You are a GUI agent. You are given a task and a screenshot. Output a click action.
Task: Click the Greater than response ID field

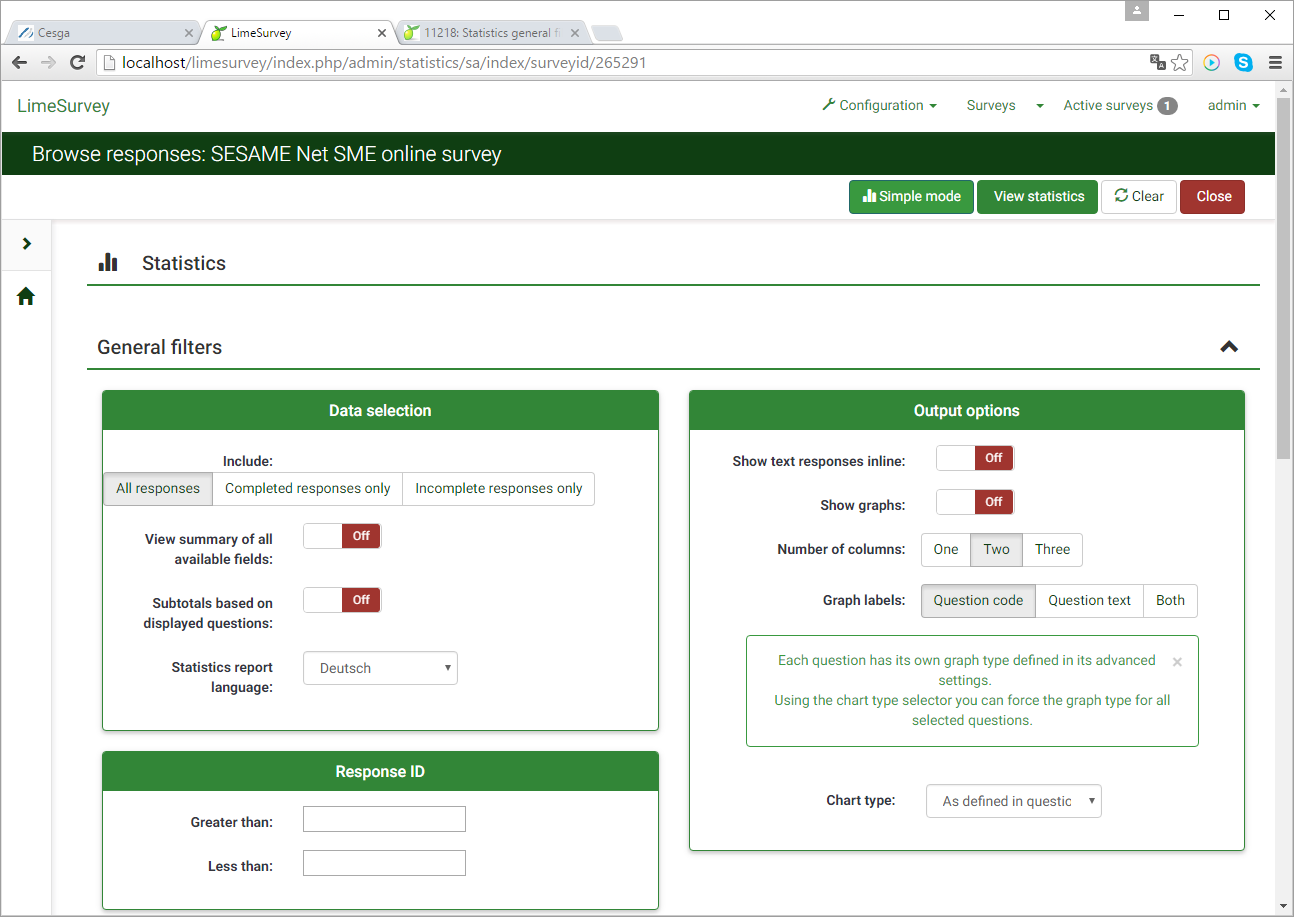384,819
